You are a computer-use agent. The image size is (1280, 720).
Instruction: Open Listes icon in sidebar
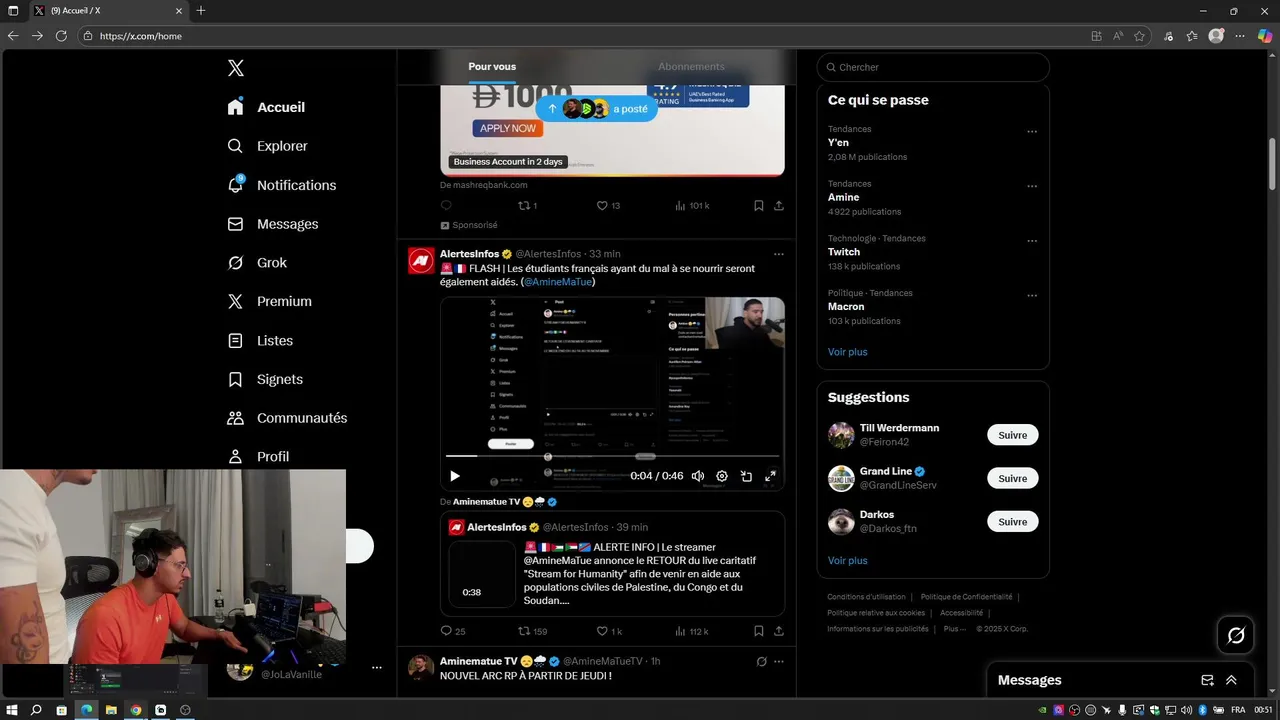pyautogui.click(x=235, y=341)
